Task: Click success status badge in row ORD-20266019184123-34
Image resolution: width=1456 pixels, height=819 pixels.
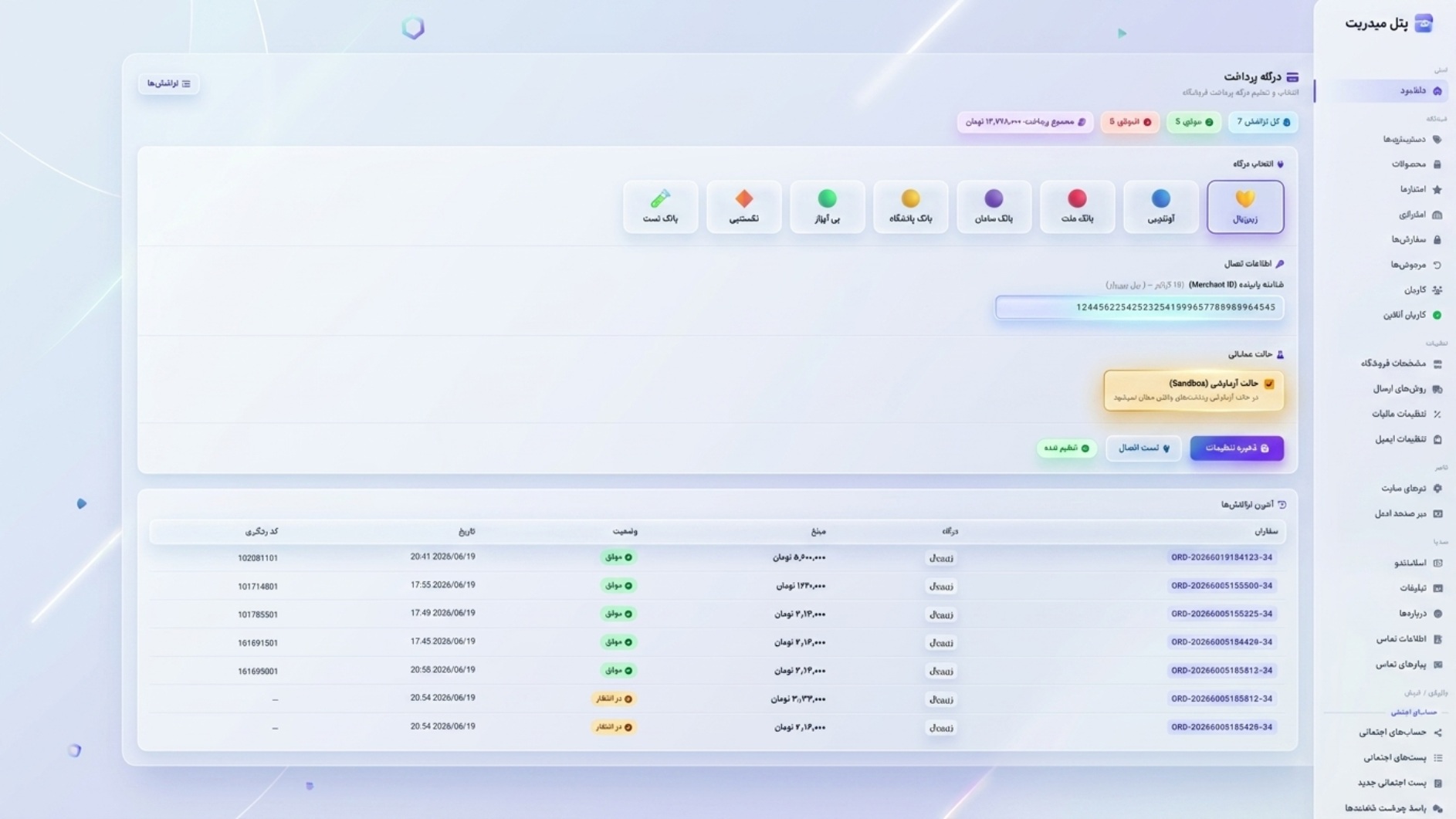Action: (618, 557)
